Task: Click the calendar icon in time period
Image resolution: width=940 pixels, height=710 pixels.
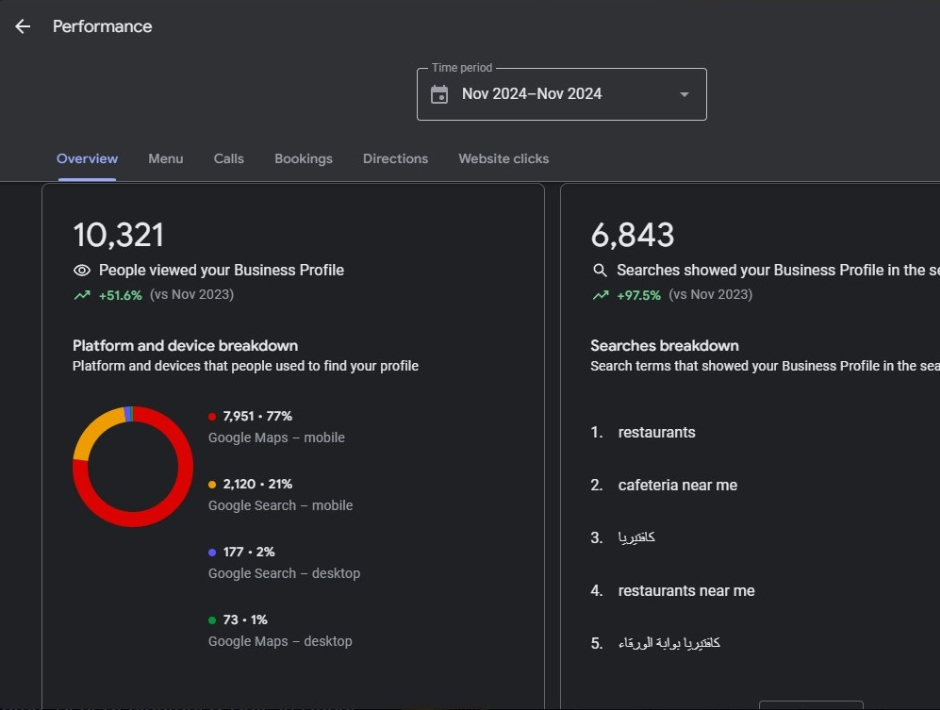Action: (x=439, y=94)
